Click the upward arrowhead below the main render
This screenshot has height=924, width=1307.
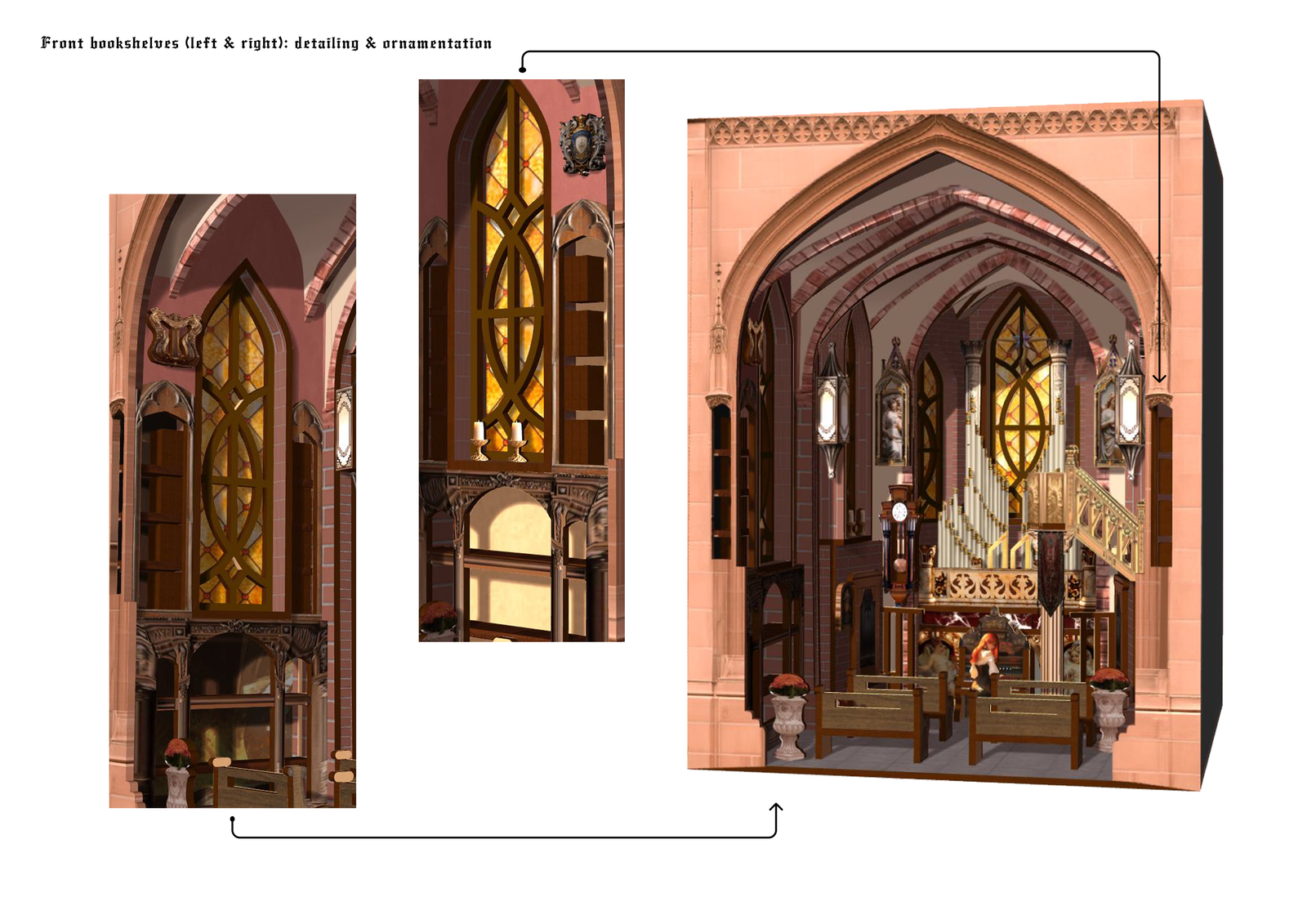pyautogui.click(x=776, y=807)
